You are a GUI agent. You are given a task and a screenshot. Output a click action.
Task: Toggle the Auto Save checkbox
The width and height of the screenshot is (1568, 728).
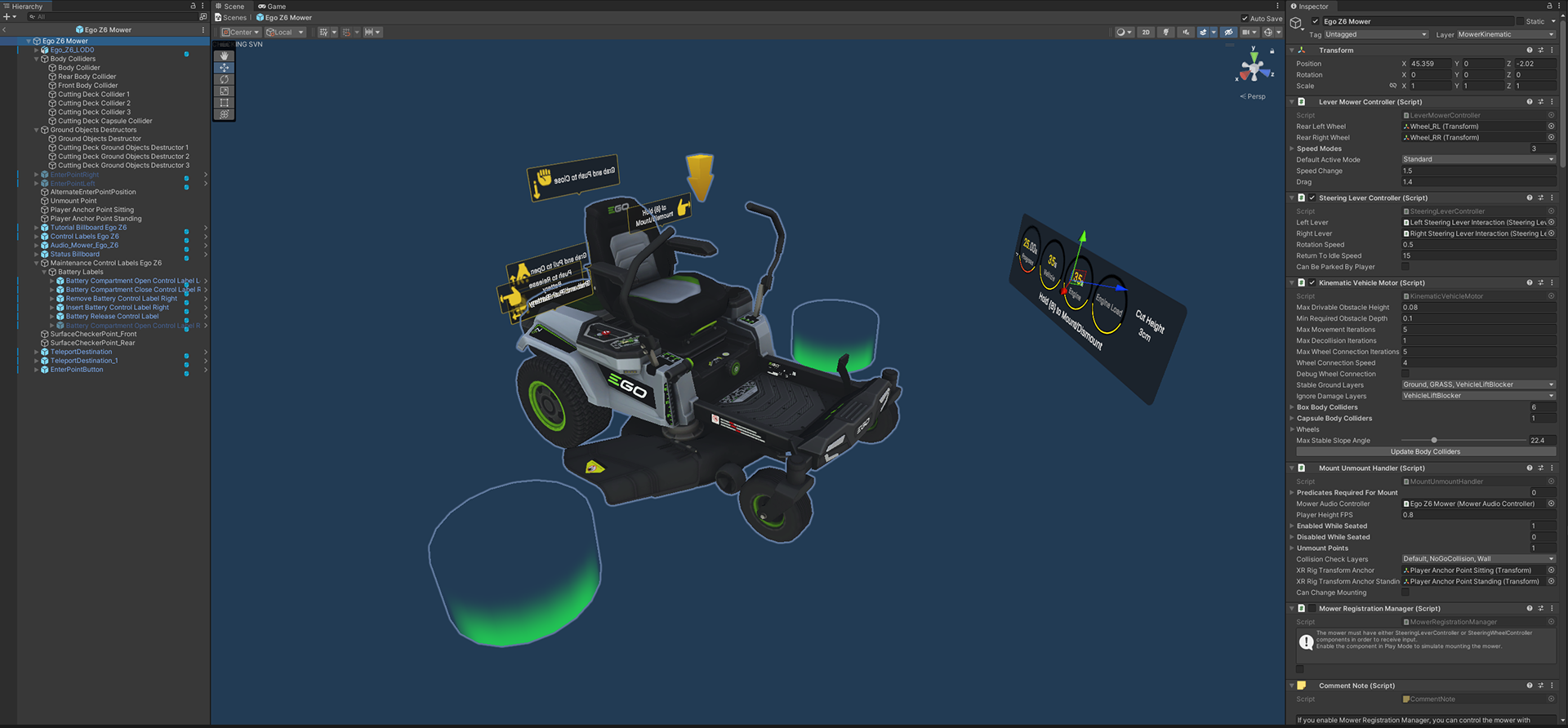tap(1245, 18)
